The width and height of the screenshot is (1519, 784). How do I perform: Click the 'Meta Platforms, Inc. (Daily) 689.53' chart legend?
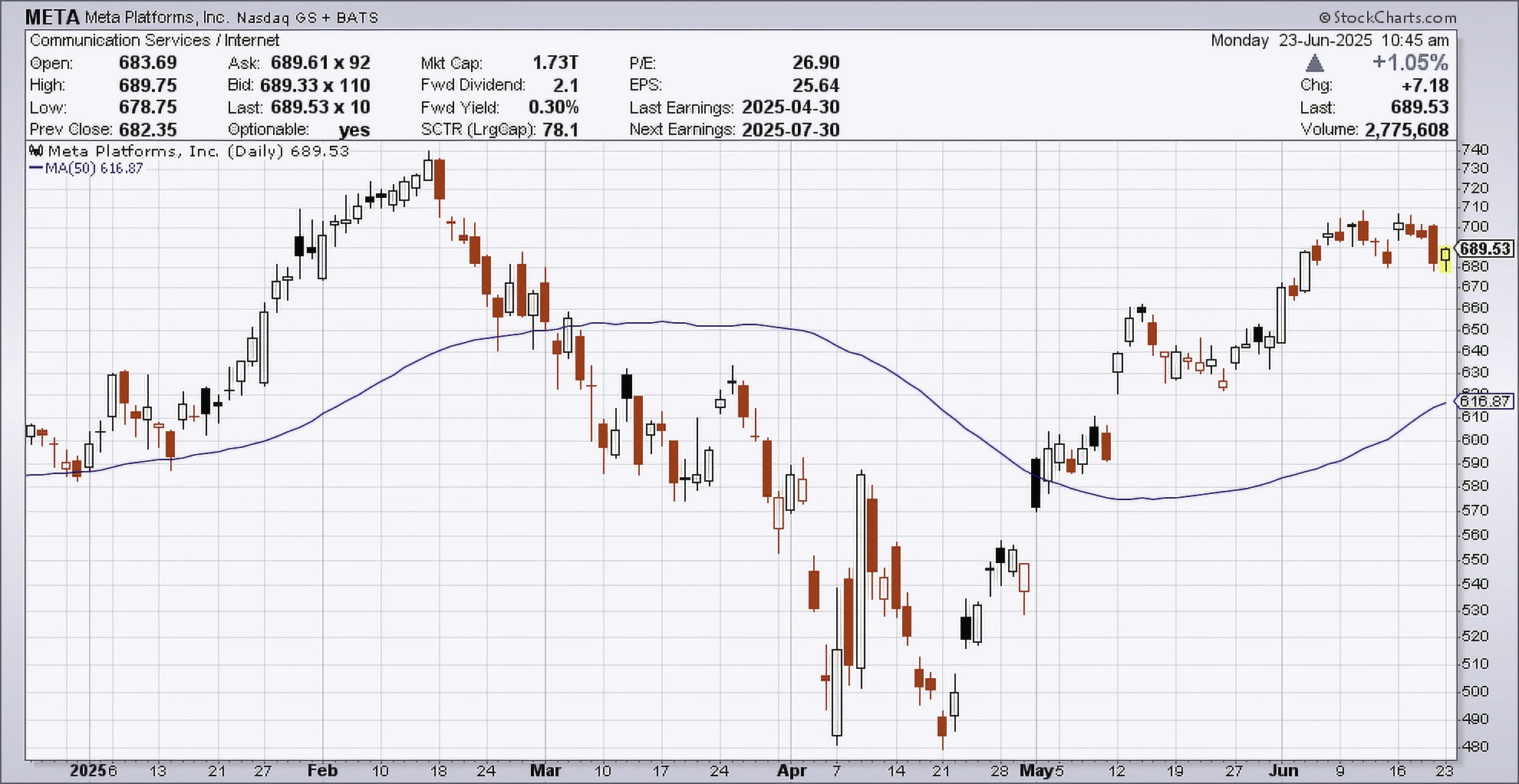198,151
